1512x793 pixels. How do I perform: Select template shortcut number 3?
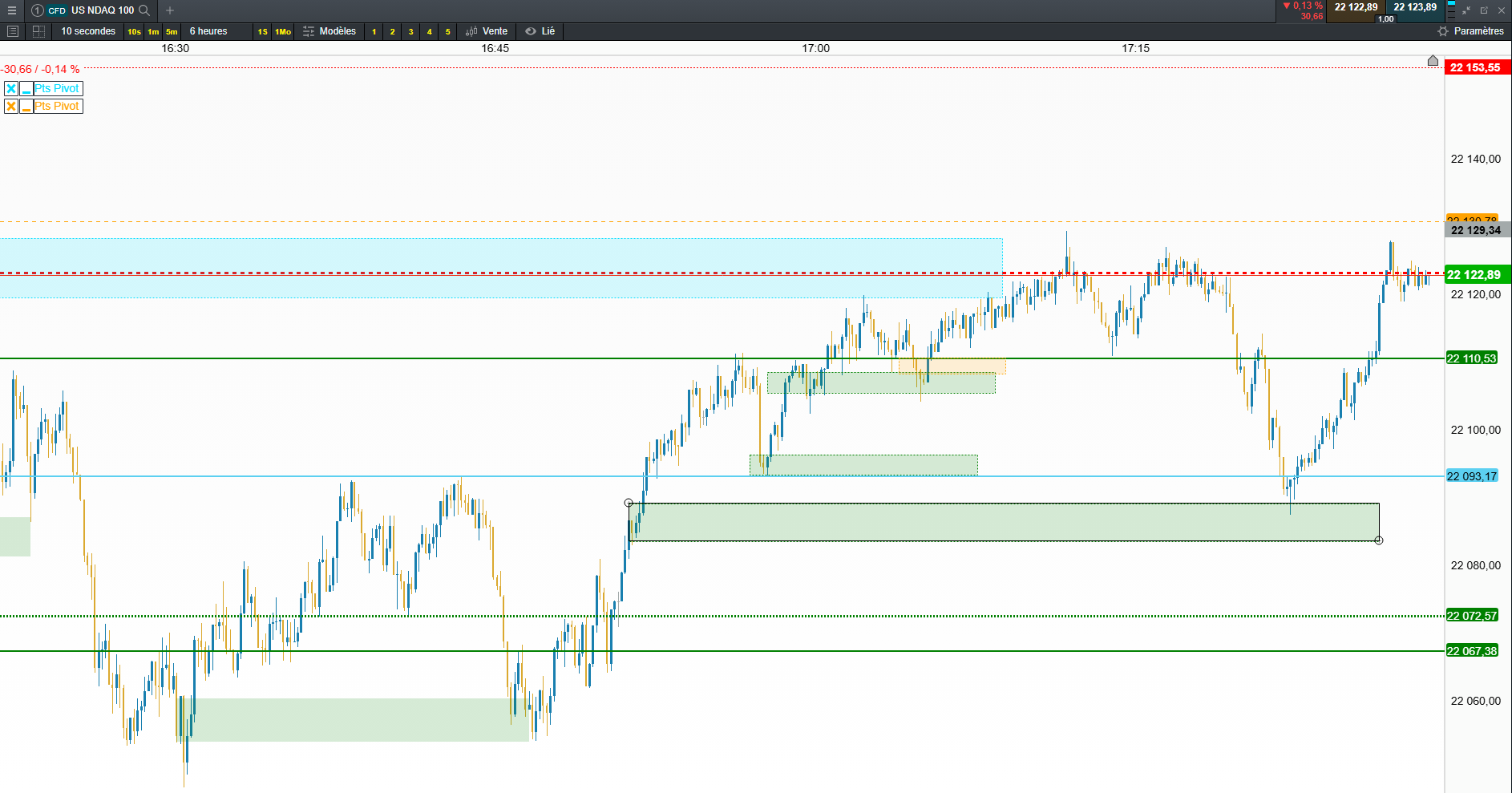click(410, 32)
